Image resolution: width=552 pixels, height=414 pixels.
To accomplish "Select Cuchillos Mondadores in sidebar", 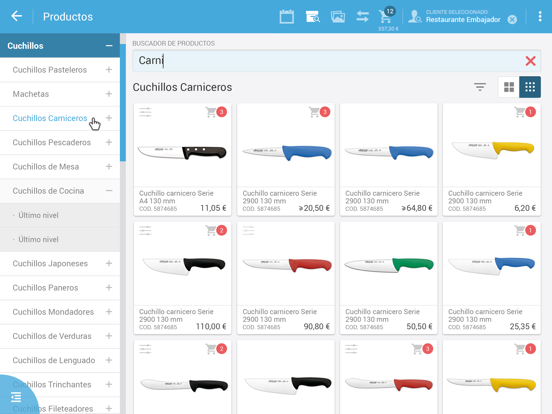I will 53,312.
